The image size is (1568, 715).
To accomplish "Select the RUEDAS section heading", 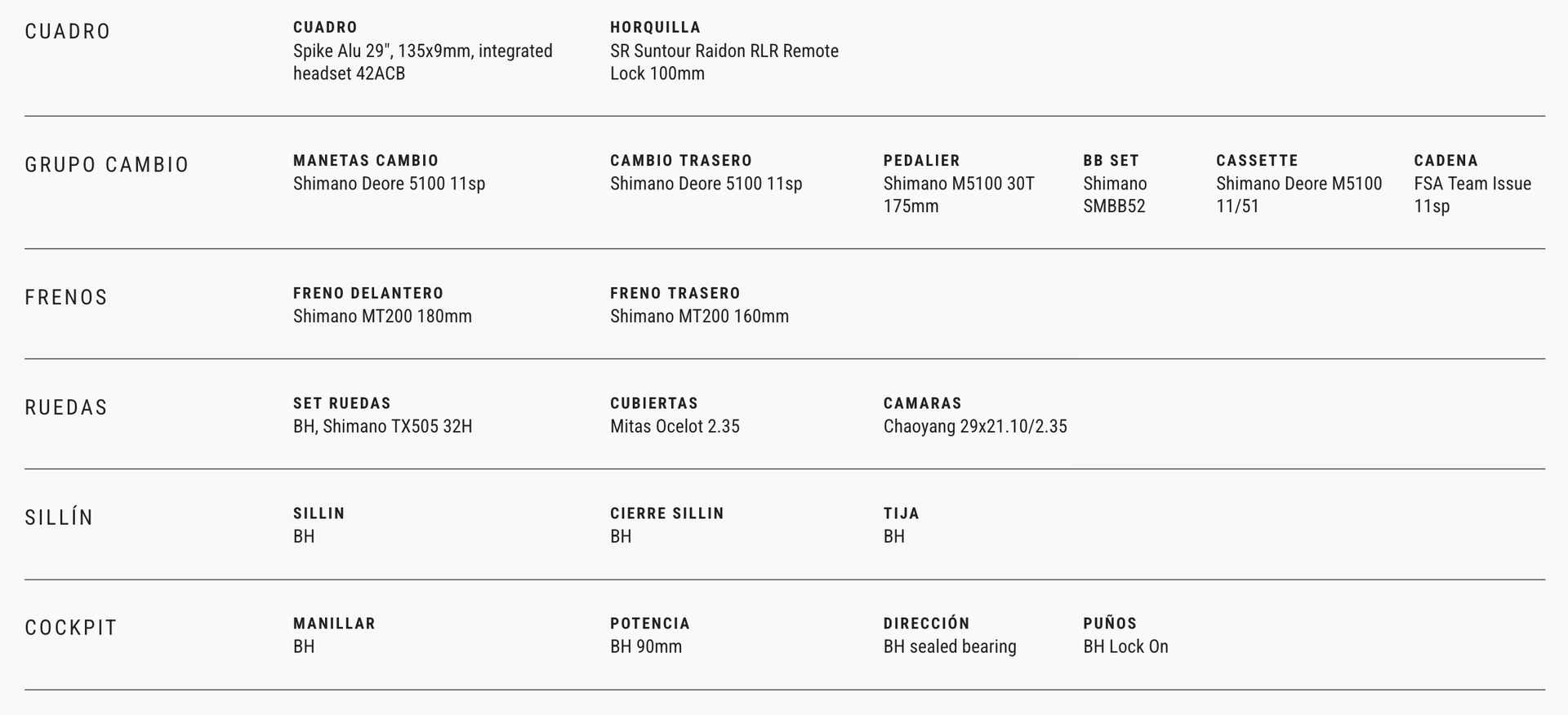I will (66, 408).
